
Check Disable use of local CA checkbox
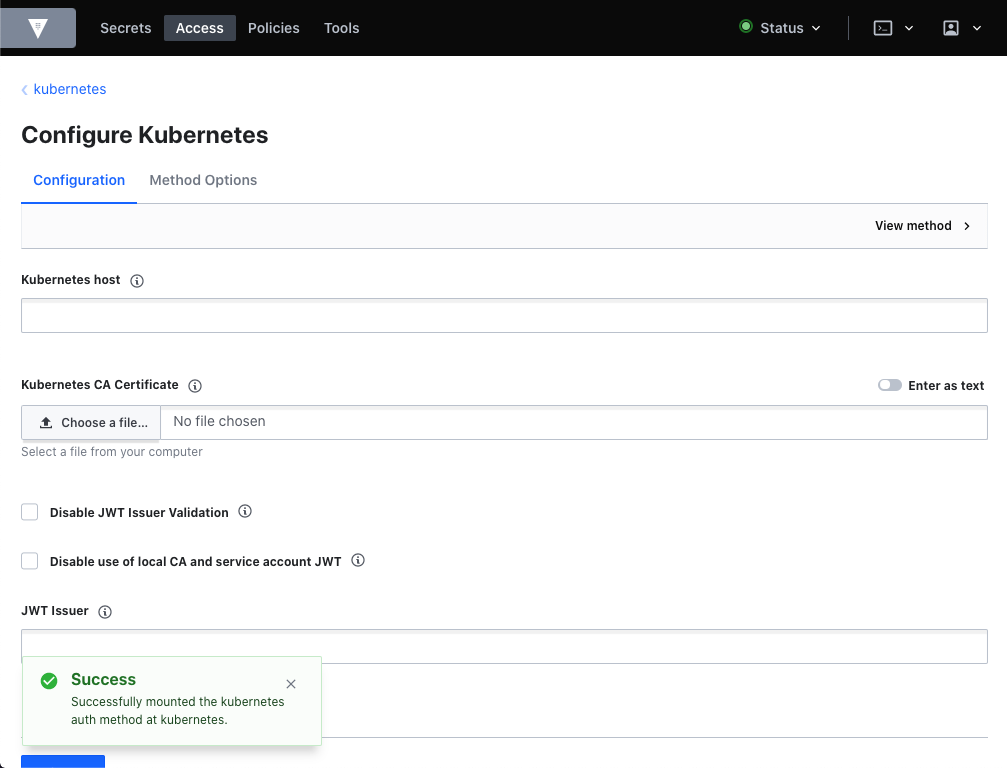point(29,560)
